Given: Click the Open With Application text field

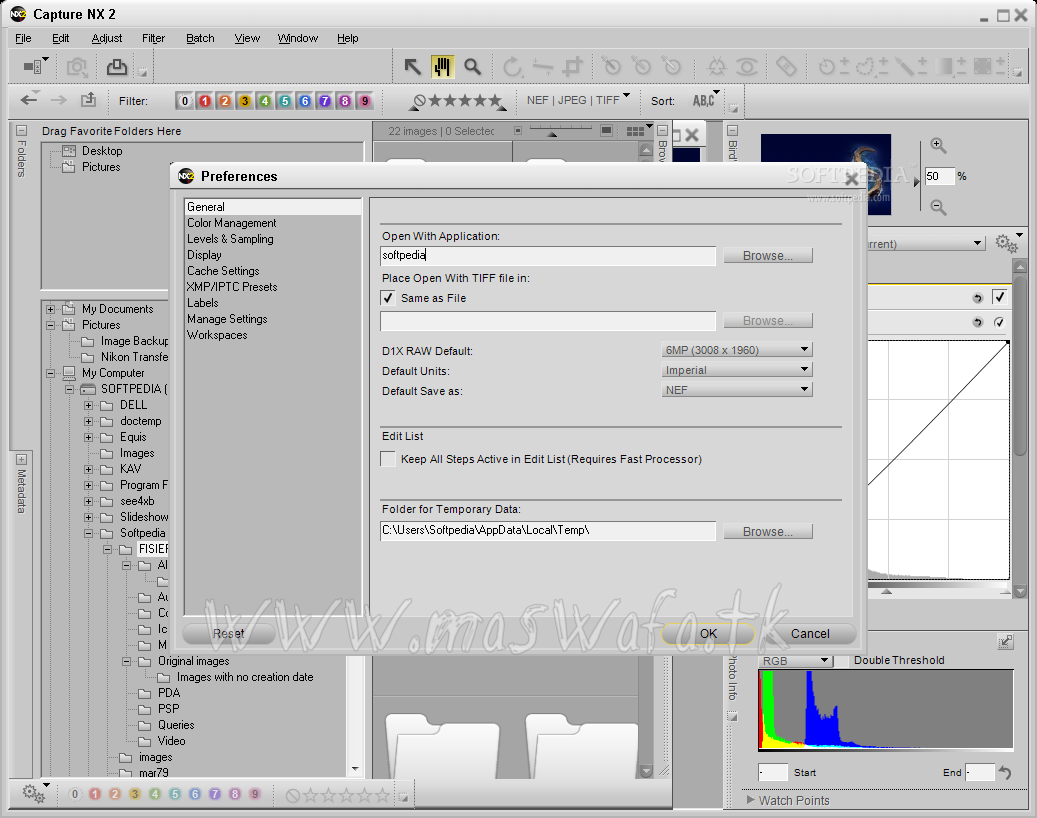Looking at the screenshot, I should click(x=548, y=256).
